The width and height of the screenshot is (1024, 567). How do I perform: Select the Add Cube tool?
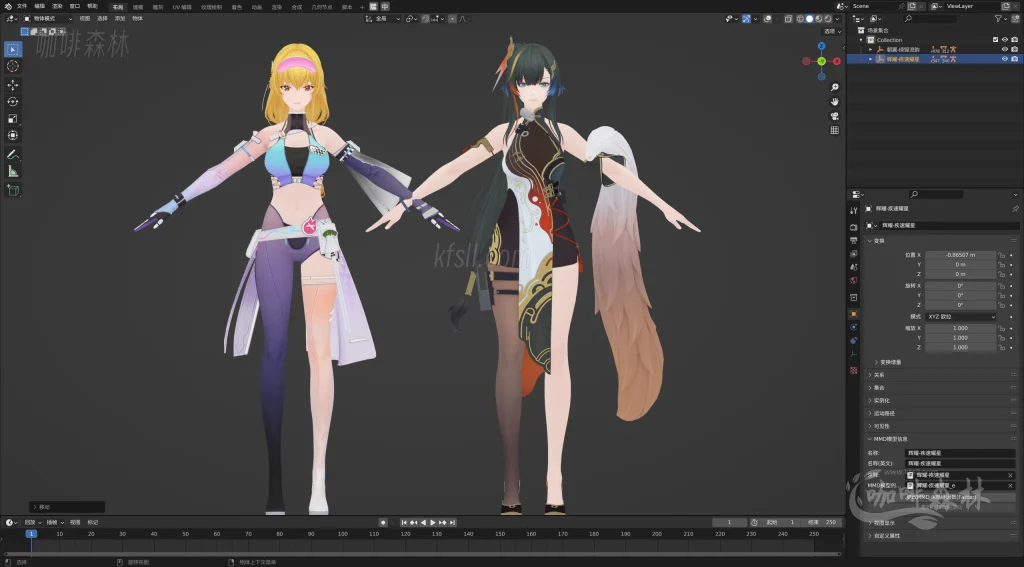(13, 191)
